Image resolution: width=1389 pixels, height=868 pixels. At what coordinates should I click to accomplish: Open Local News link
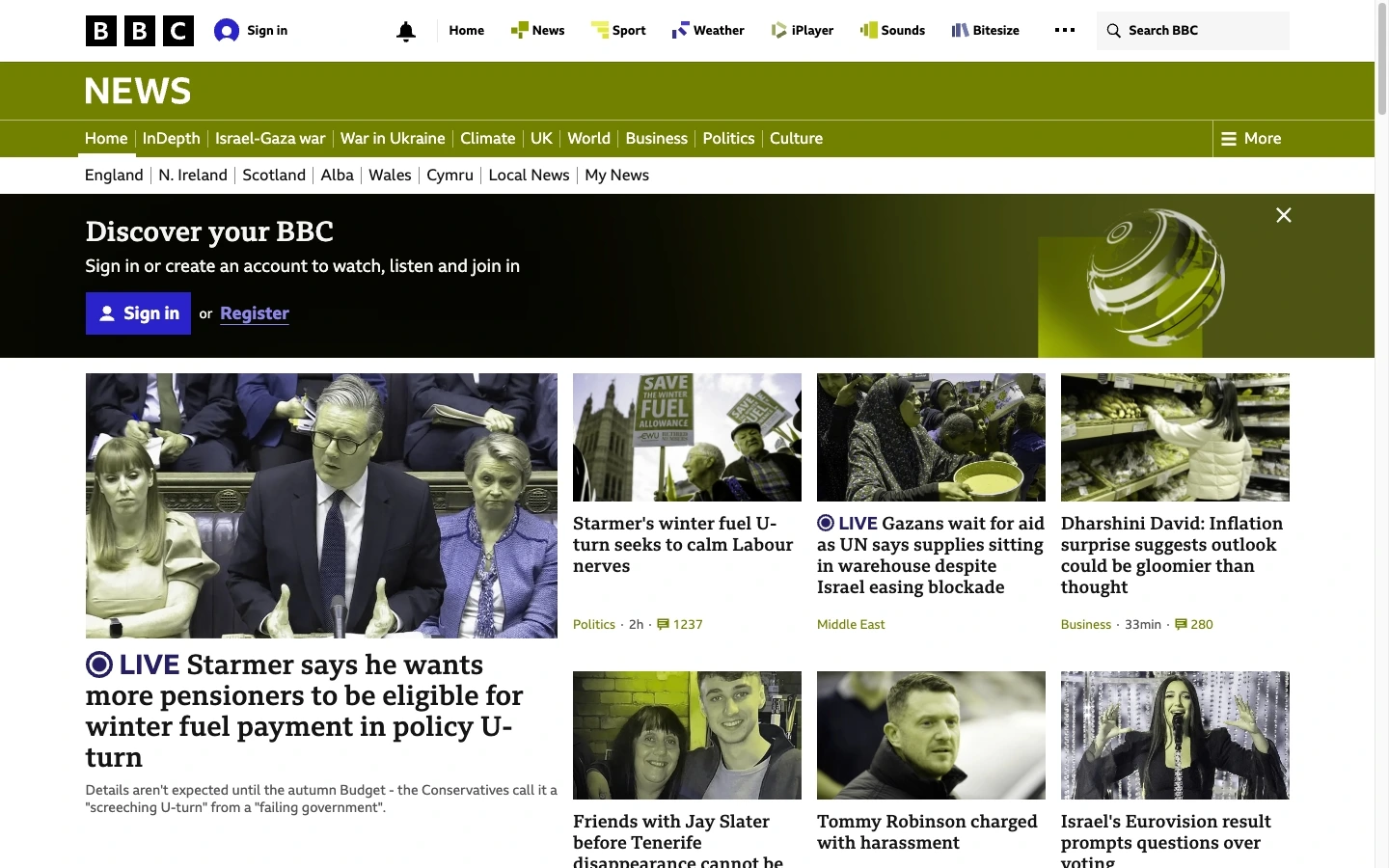[x=529, y=176]
